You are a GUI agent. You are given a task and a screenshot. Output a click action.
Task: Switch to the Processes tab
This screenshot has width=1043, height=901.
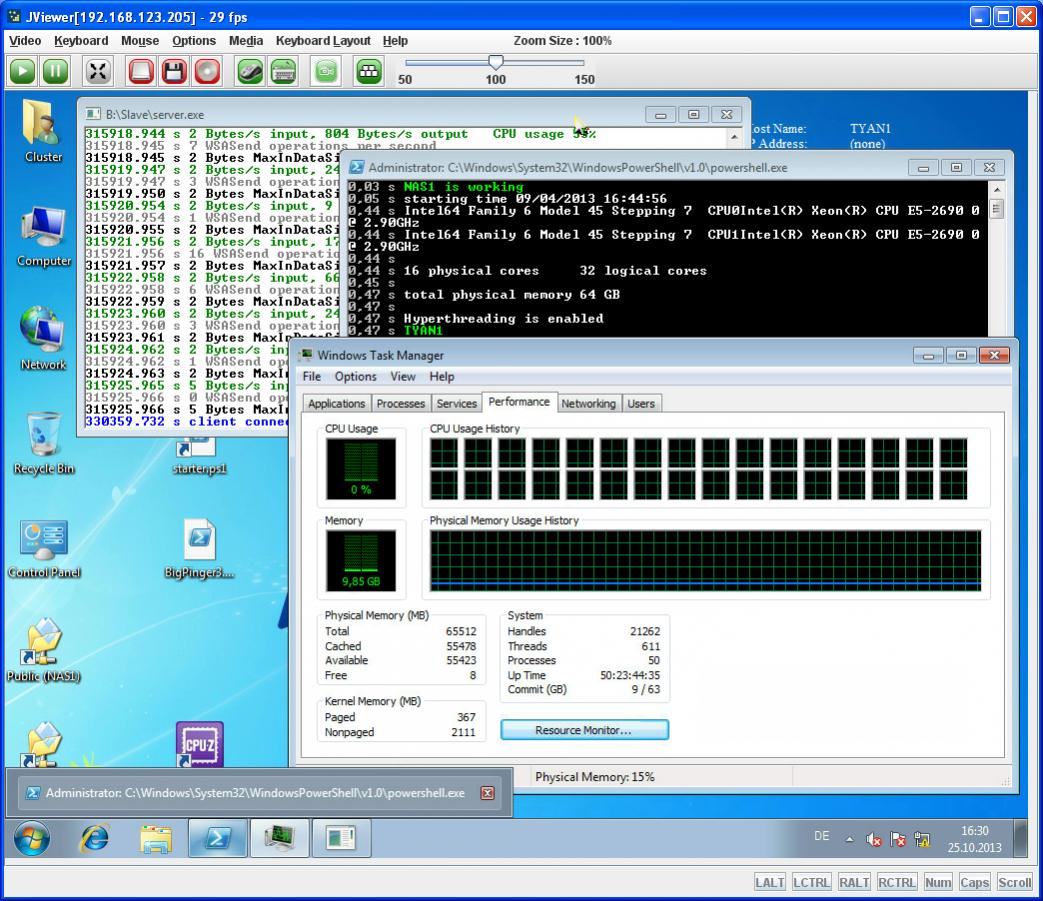point(400,404)
